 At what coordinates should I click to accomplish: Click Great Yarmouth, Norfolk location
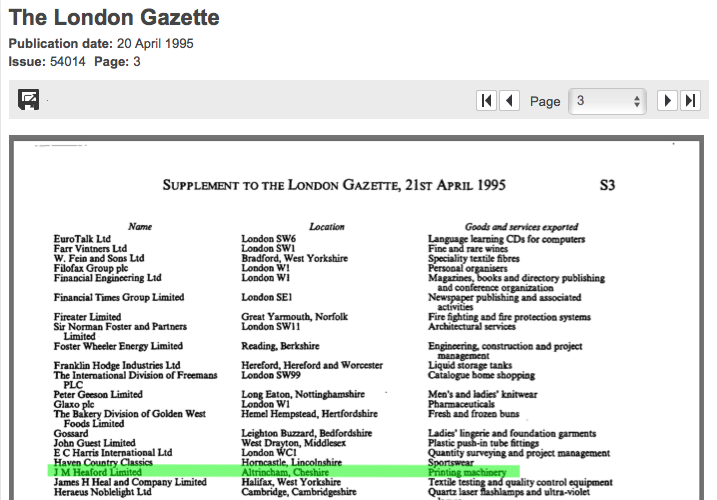(x=294, y=317)
